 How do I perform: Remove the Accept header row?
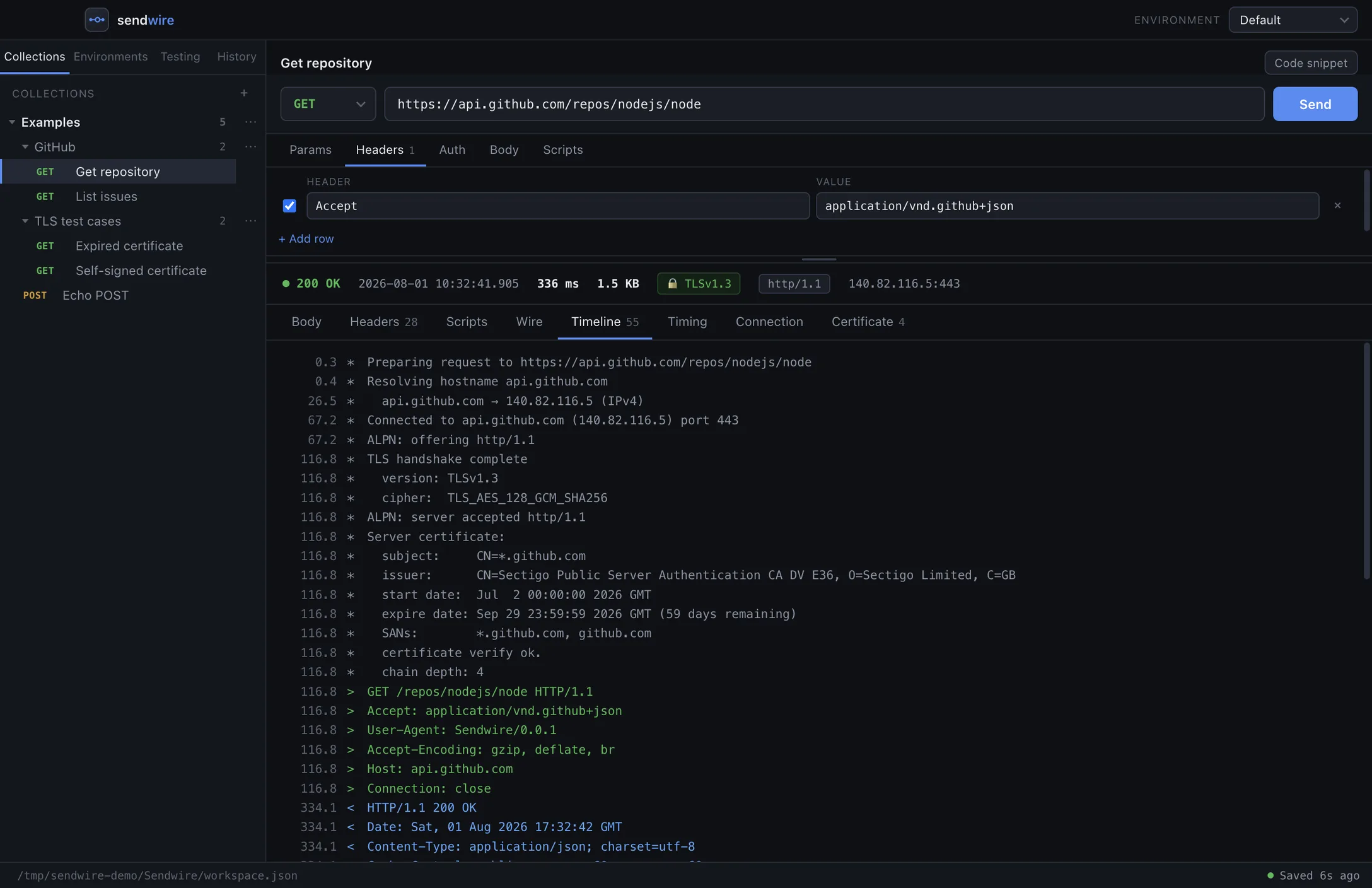pos(1337,206)
